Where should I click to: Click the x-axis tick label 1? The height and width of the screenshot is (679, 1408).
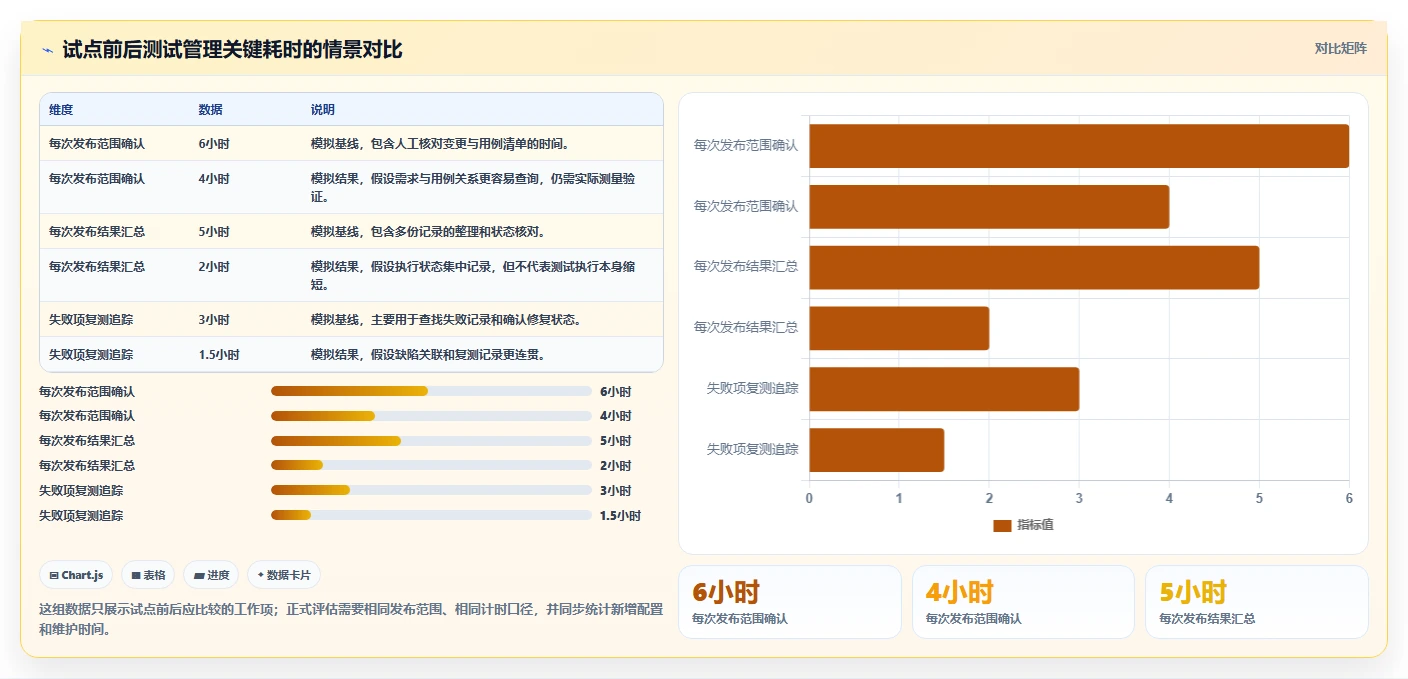point(899,498)
